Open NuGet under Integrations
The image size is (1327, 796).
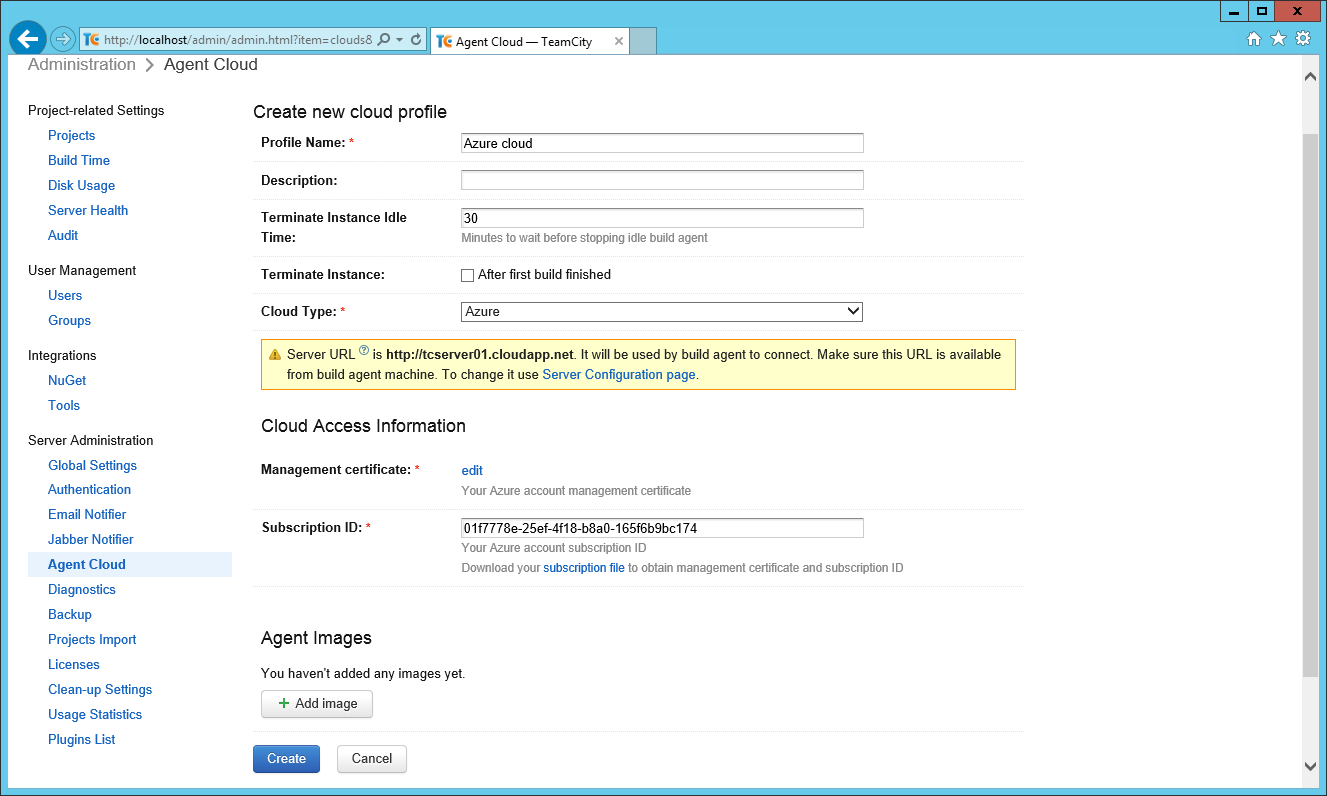tap(67, 381)
